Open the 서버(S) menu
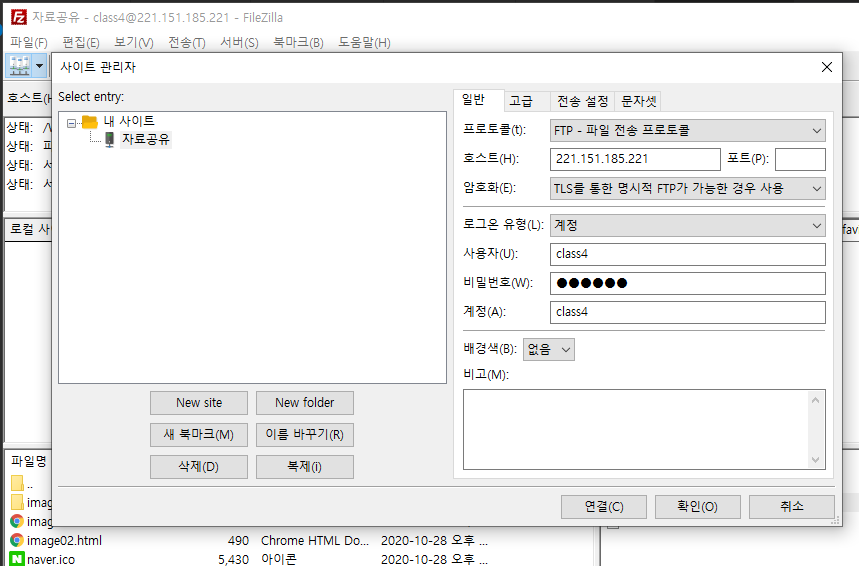This screenshot has height=566, width=859. (x=239, y=43)
